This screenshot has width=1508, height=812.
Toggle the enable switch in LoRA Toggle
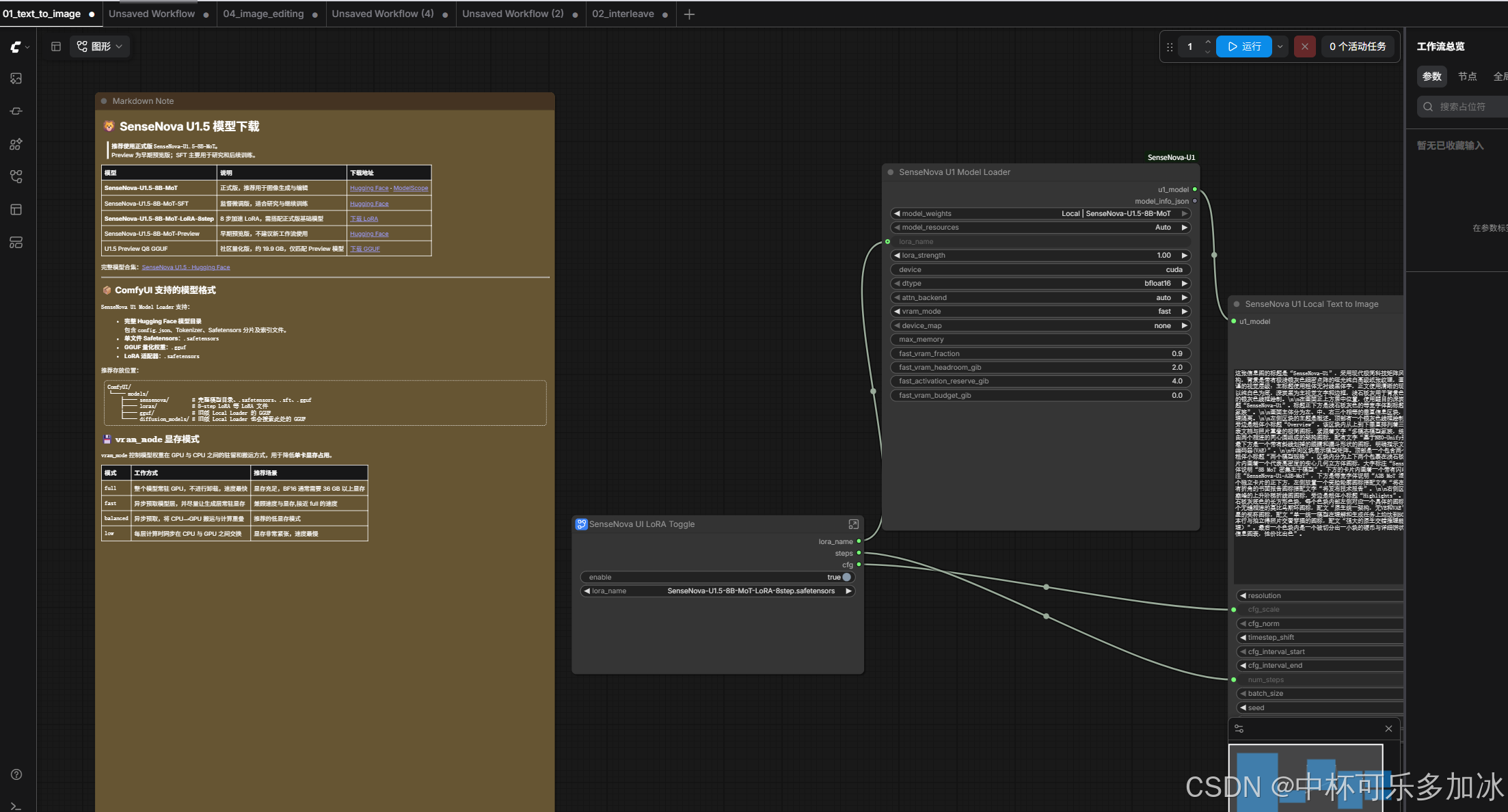tap(846, 578)
